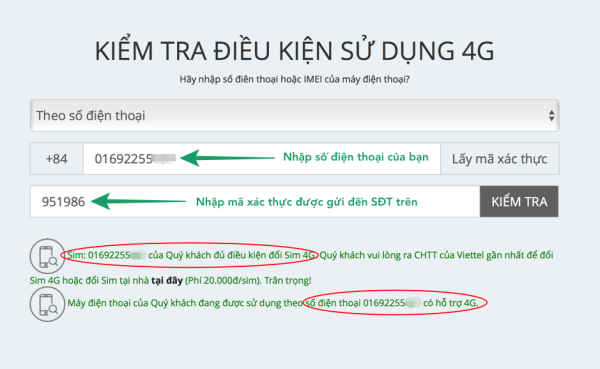Screen dimensions: 600x369
Task: Click 'Lấy mã xác thực' button
Action: point(500,159)
